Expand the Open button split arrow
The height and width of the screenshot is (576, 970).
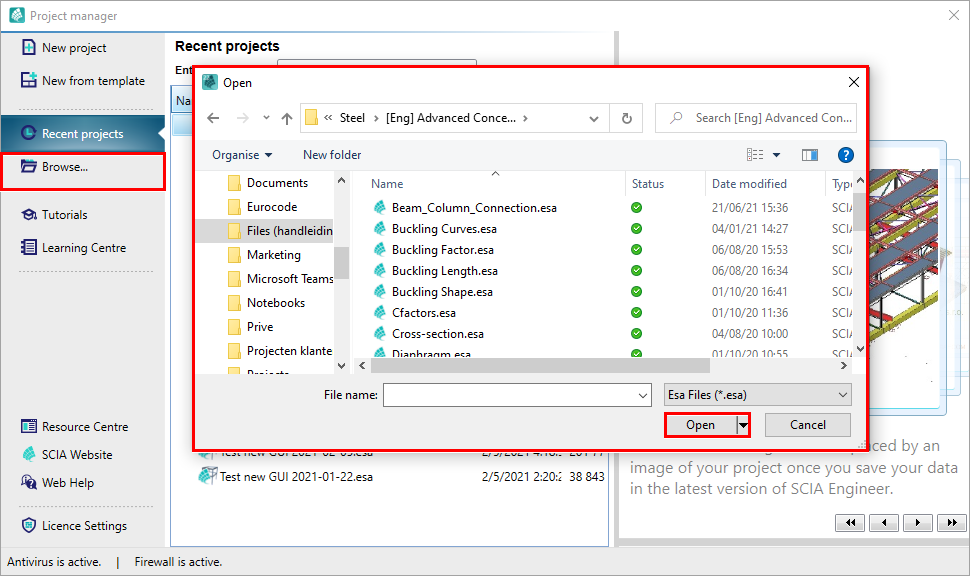click(743, 425)
